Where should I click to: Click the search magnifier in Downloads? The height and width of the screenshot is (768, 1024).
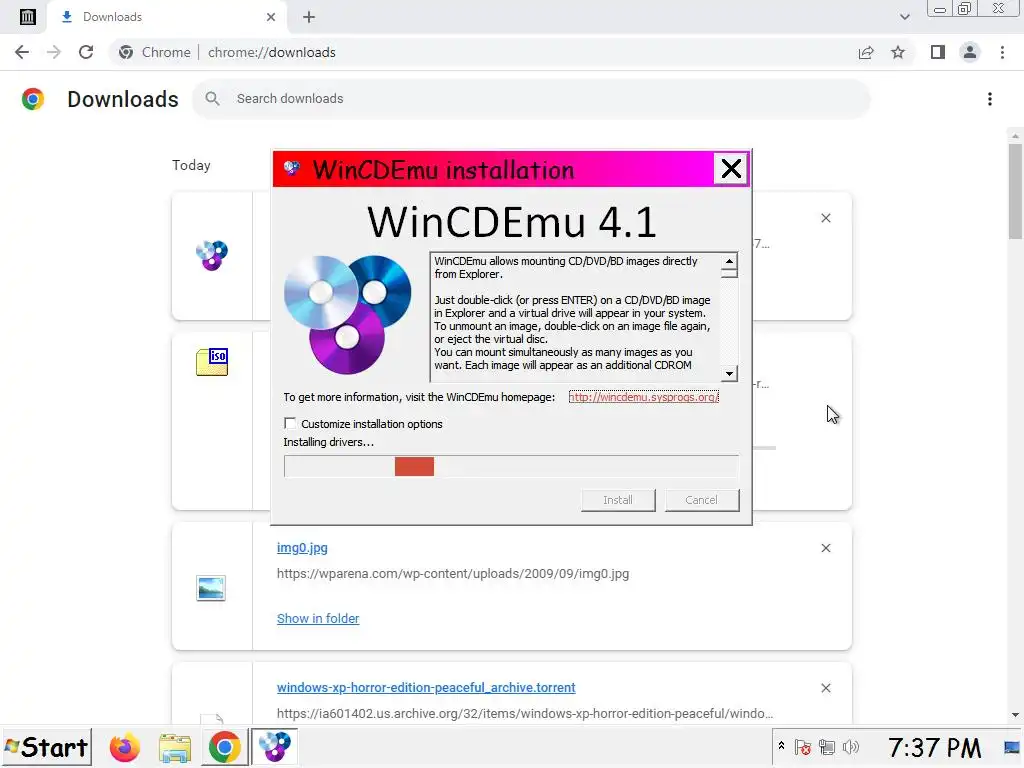click(x=212, y=99)
